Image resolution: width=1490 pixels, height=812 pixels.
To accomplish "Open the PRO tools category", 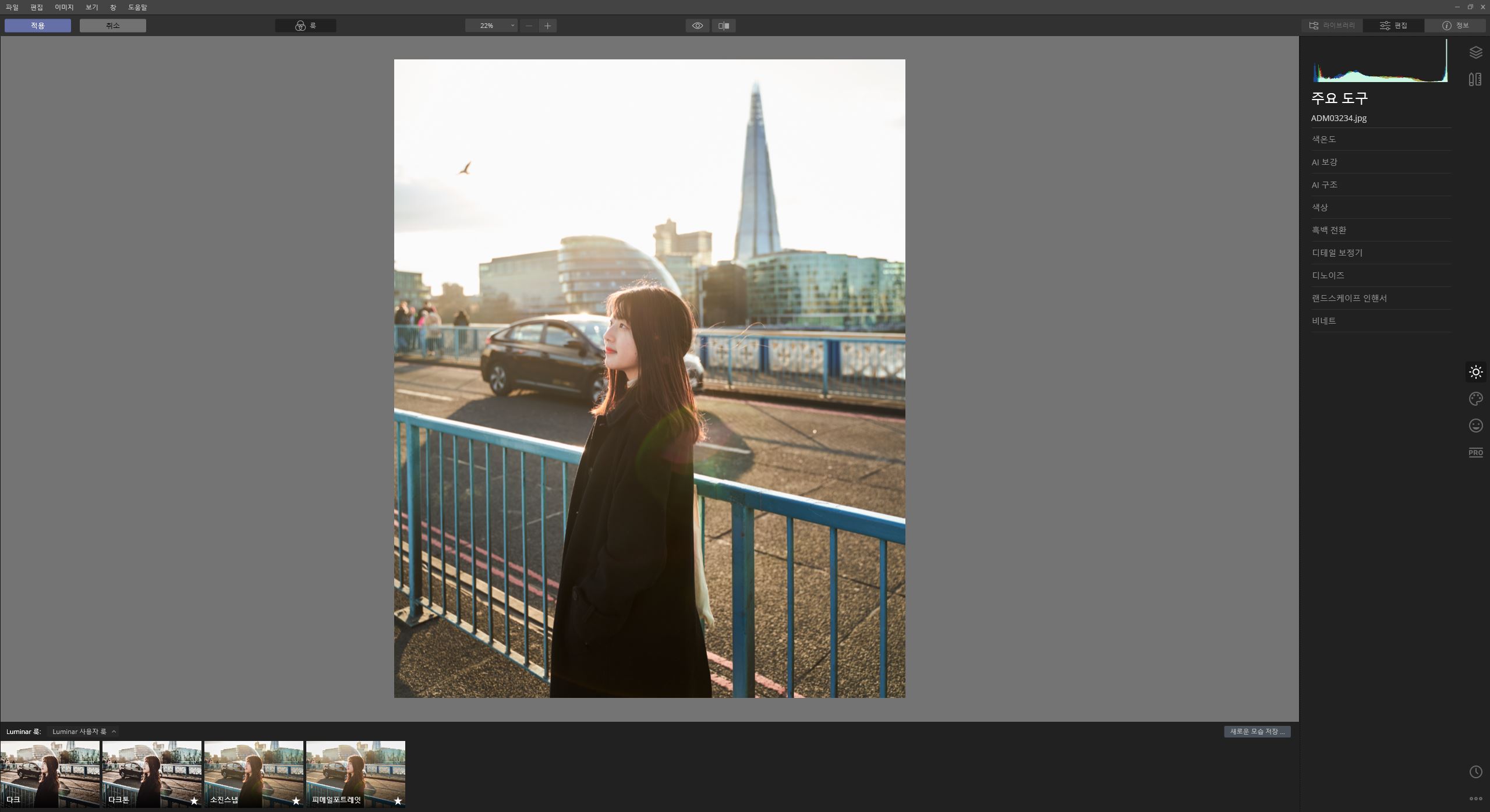I will (x=1475, y=452).
